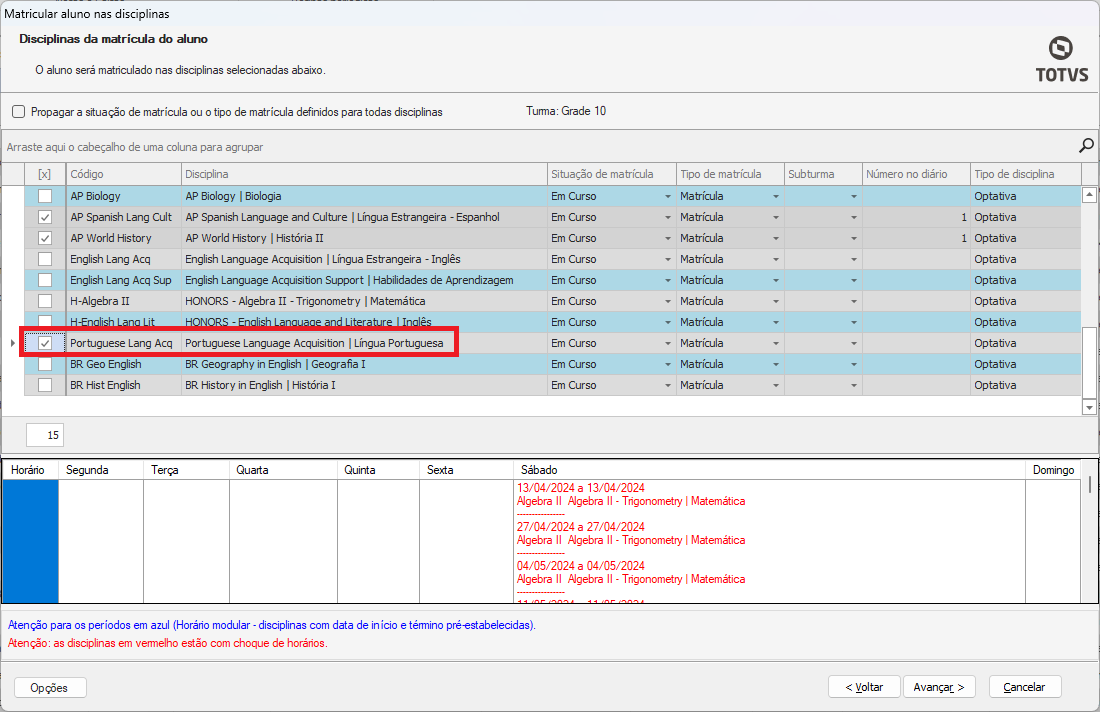Go back with the Voltar button
The height and width of the screenshot is (712, 1100).
pos(864,687)
